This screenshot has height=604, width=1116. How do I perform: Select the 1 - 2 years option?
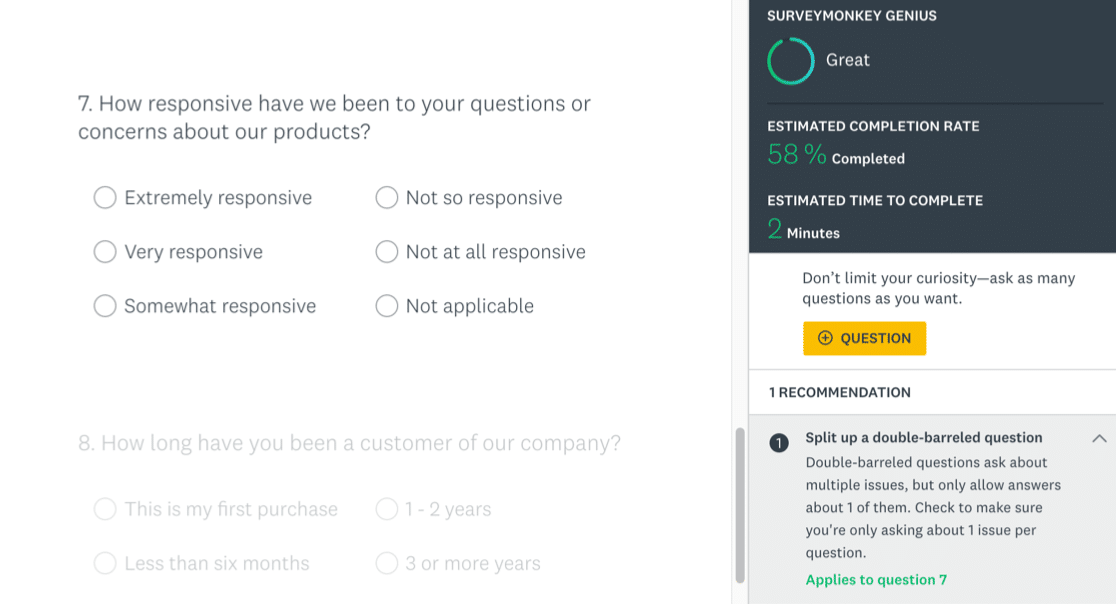coord(387,510)
